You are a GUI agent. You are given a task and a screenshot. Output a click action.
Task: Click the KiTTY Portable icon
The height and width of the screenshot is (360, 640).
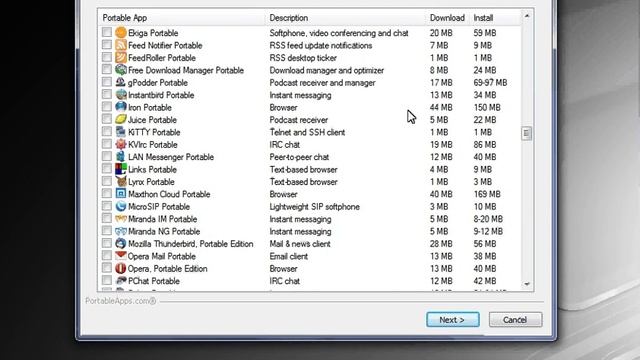(121, 131)
